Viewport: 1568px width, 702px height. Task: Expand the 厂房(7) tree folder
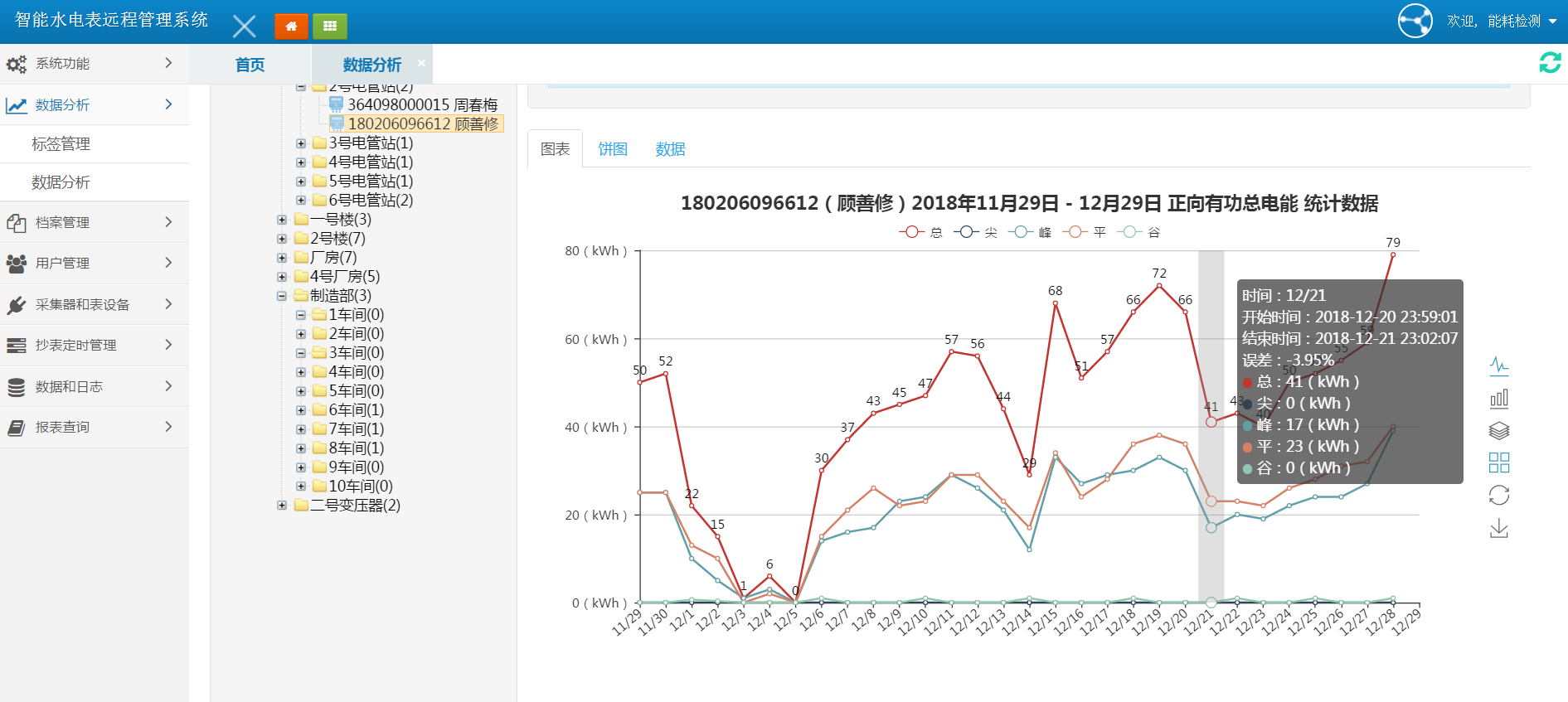click(282, 258)
